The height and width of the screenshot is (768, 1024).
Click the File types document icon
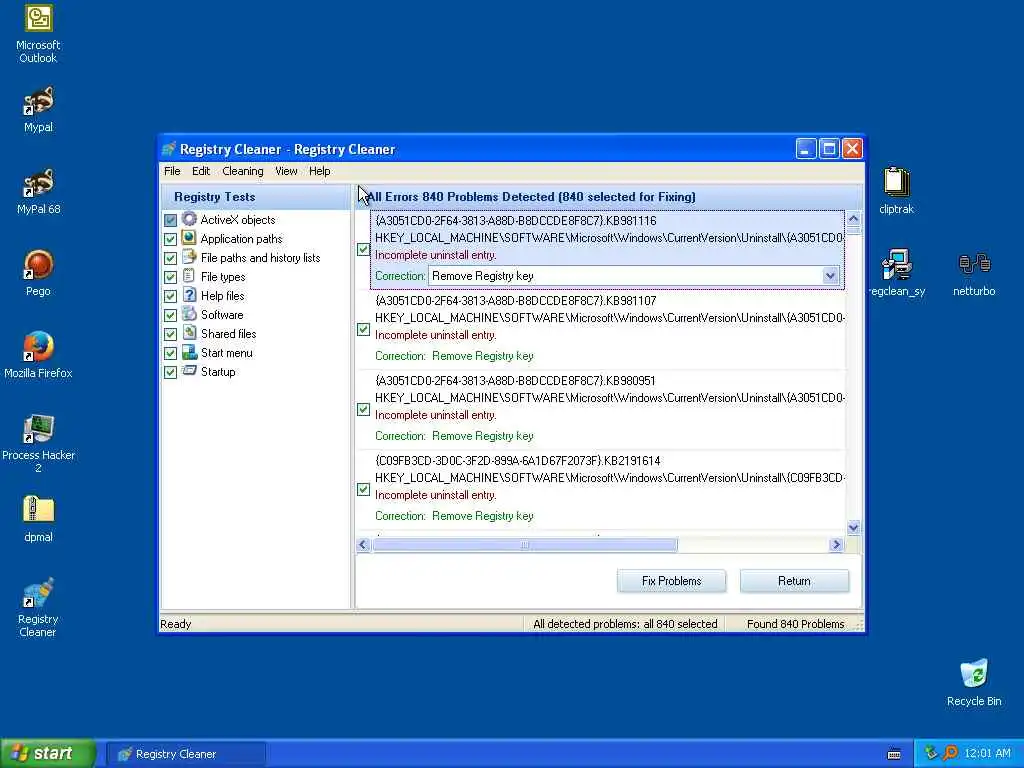pos(189,276)
